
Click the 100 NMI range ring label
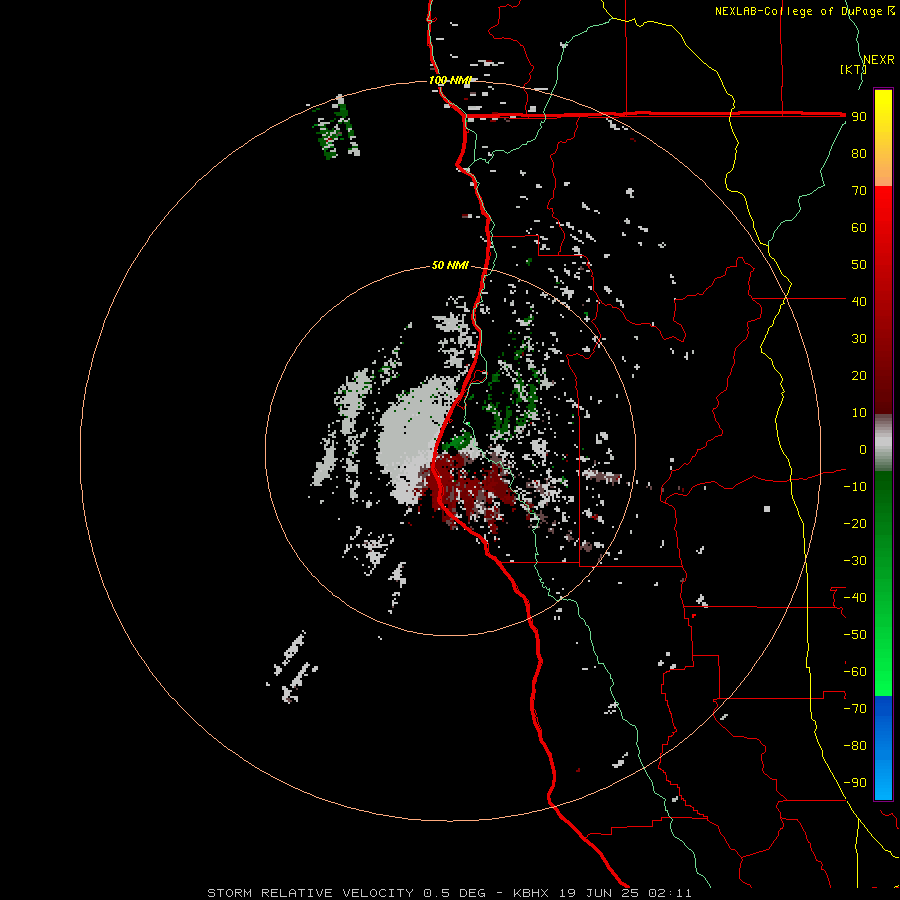(x=450, y=80)
